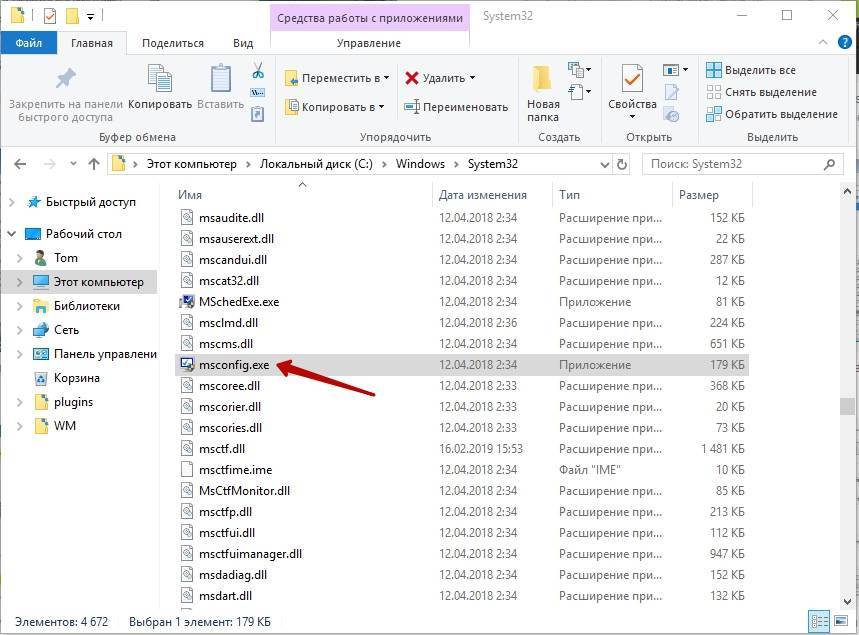Expand the Этот компьютер tree node
Image resolution: width=859 pixels, height=635 pixels.
click(20, 282)
